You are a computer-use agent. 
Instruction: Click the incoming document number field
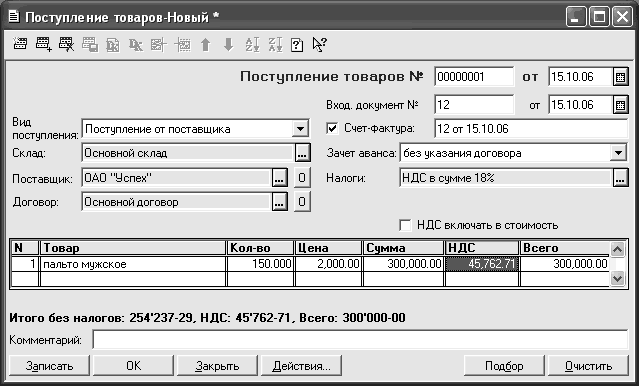pyautogui.click(x=474, y=105)
